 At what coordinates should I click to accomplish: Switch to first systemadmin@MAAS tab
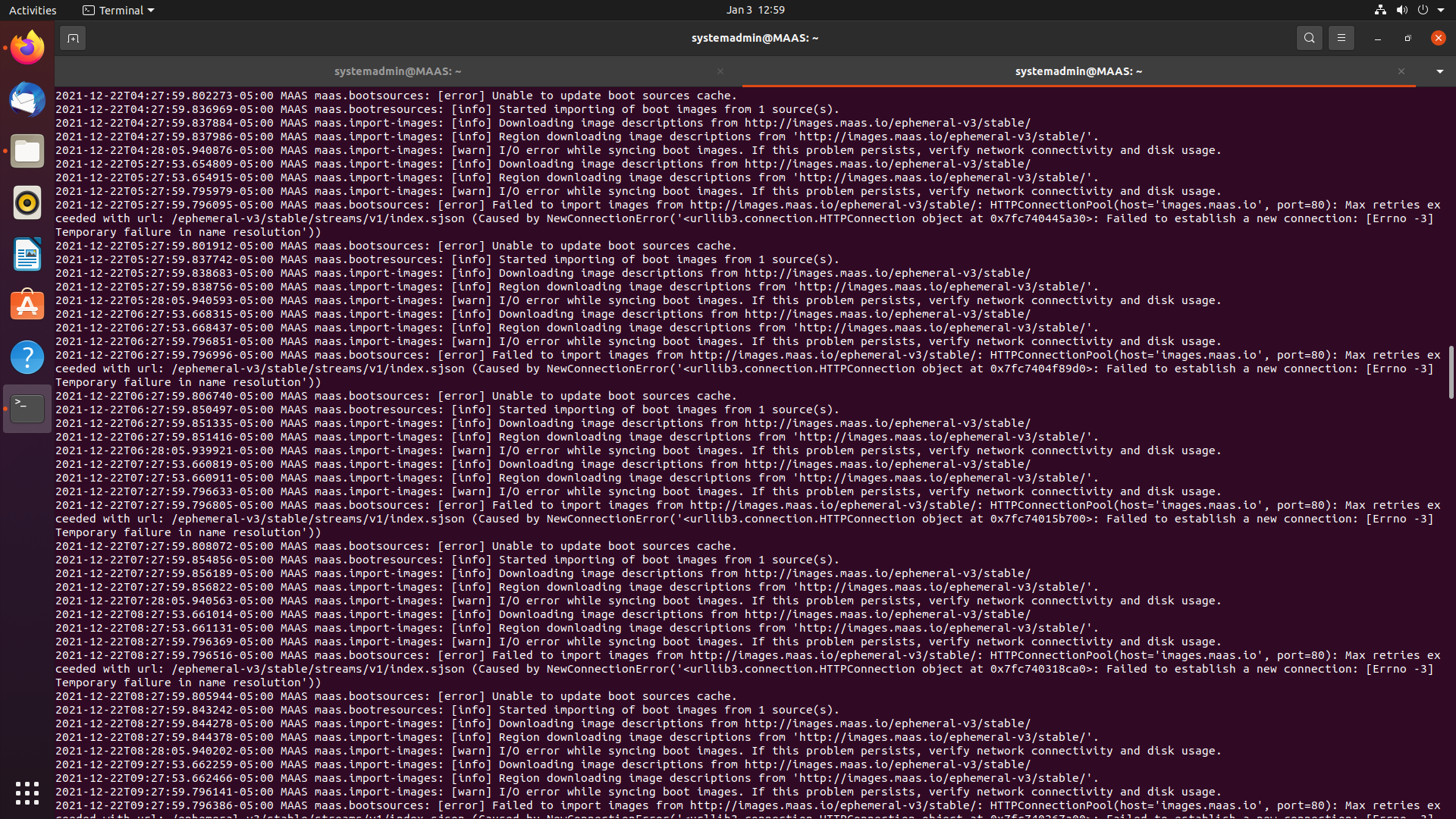point(397,71)
